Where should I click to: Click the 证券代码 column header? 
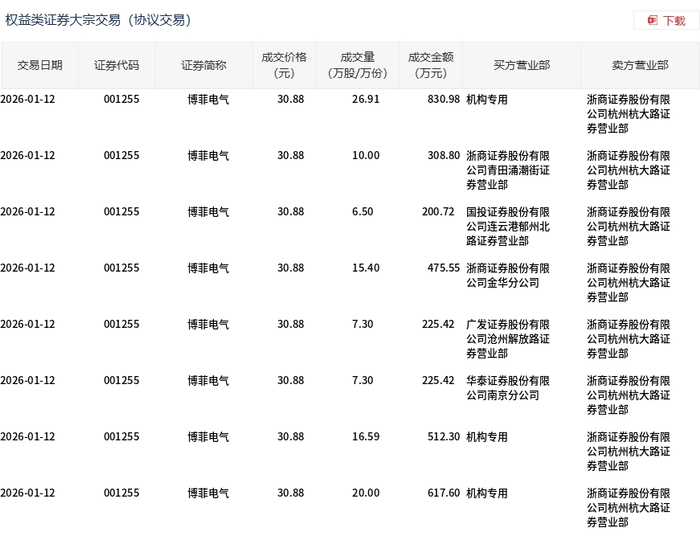click(x=117, y=66)
